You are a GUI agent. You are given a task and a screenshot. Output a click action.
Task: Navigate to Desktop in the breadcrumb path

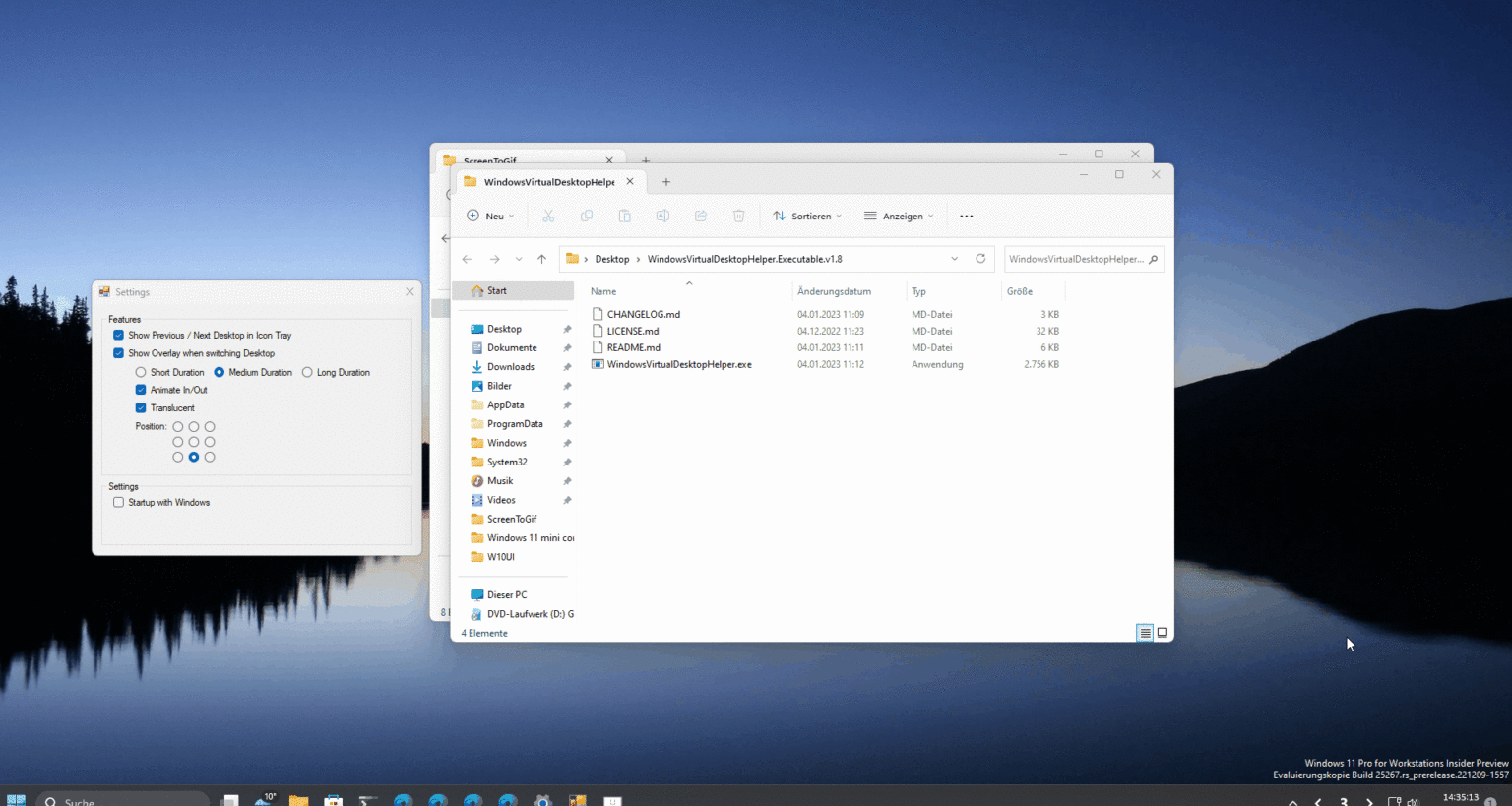point(611,259)
